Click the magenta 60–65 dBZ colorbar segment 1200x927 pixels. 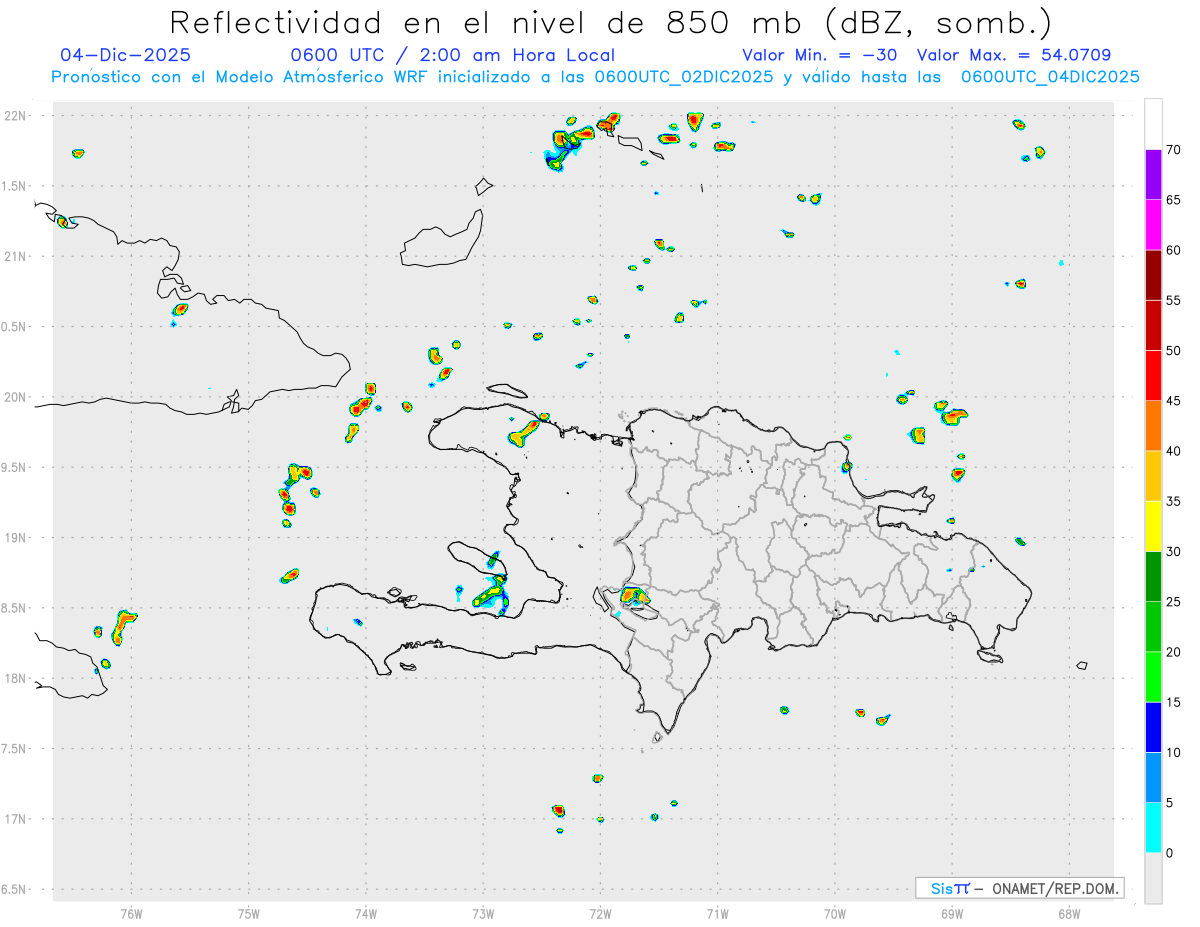click(x=1153, y=225)
